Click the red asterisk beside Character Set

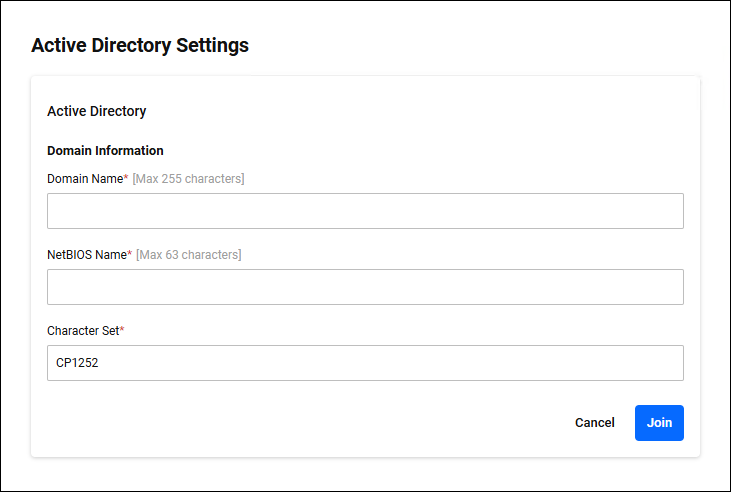click(121, 329)
